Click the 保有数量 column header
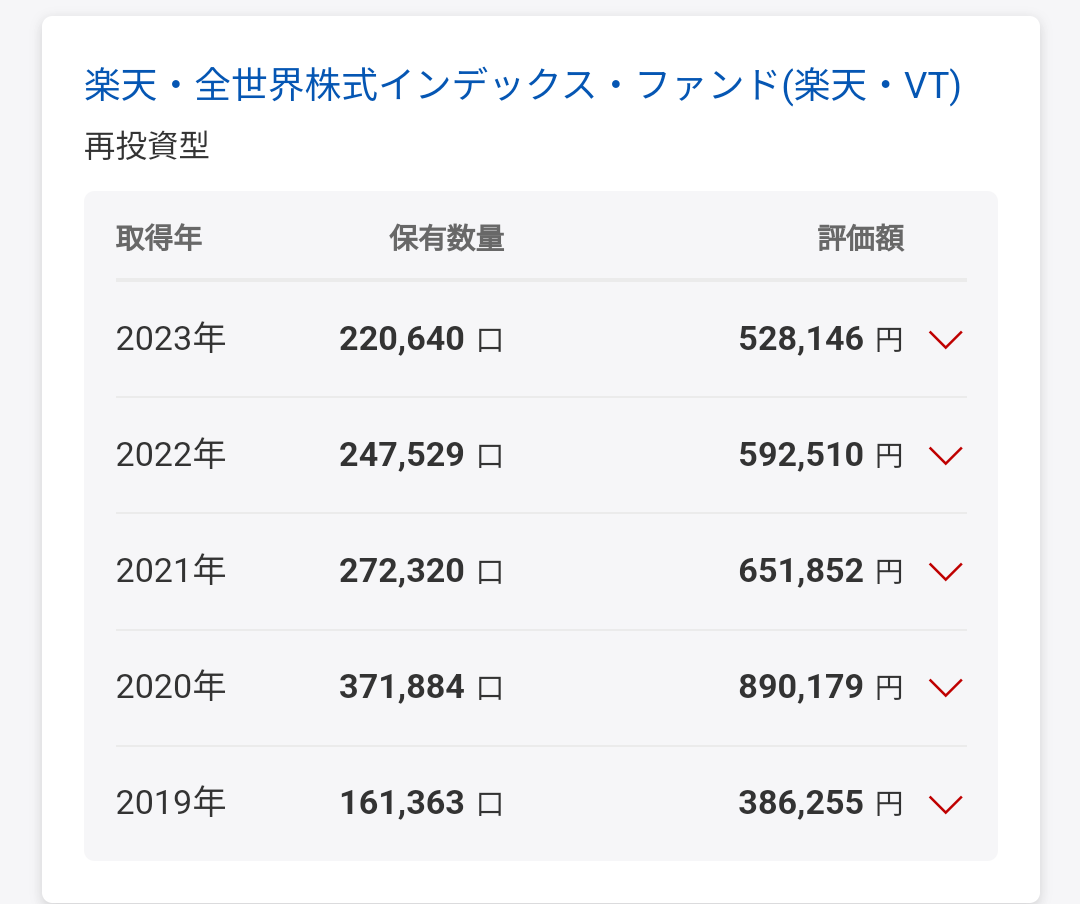 [x=446, y=238]
